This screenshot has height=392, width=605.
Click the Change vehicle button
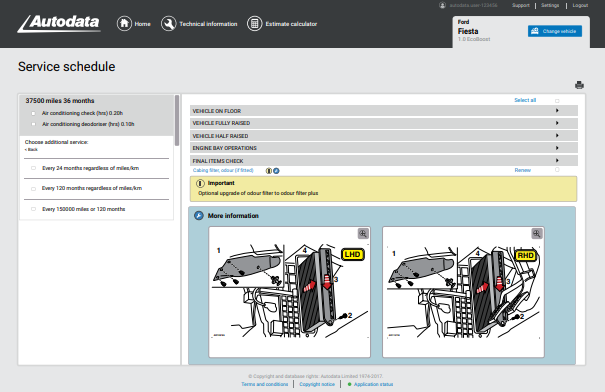point(555,31)
